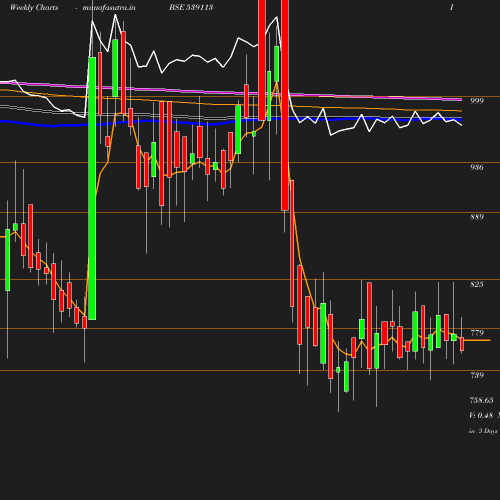Click the 936 price axis label
The height and width of the screenshot is (500, 500).
(x=477, y=167)
